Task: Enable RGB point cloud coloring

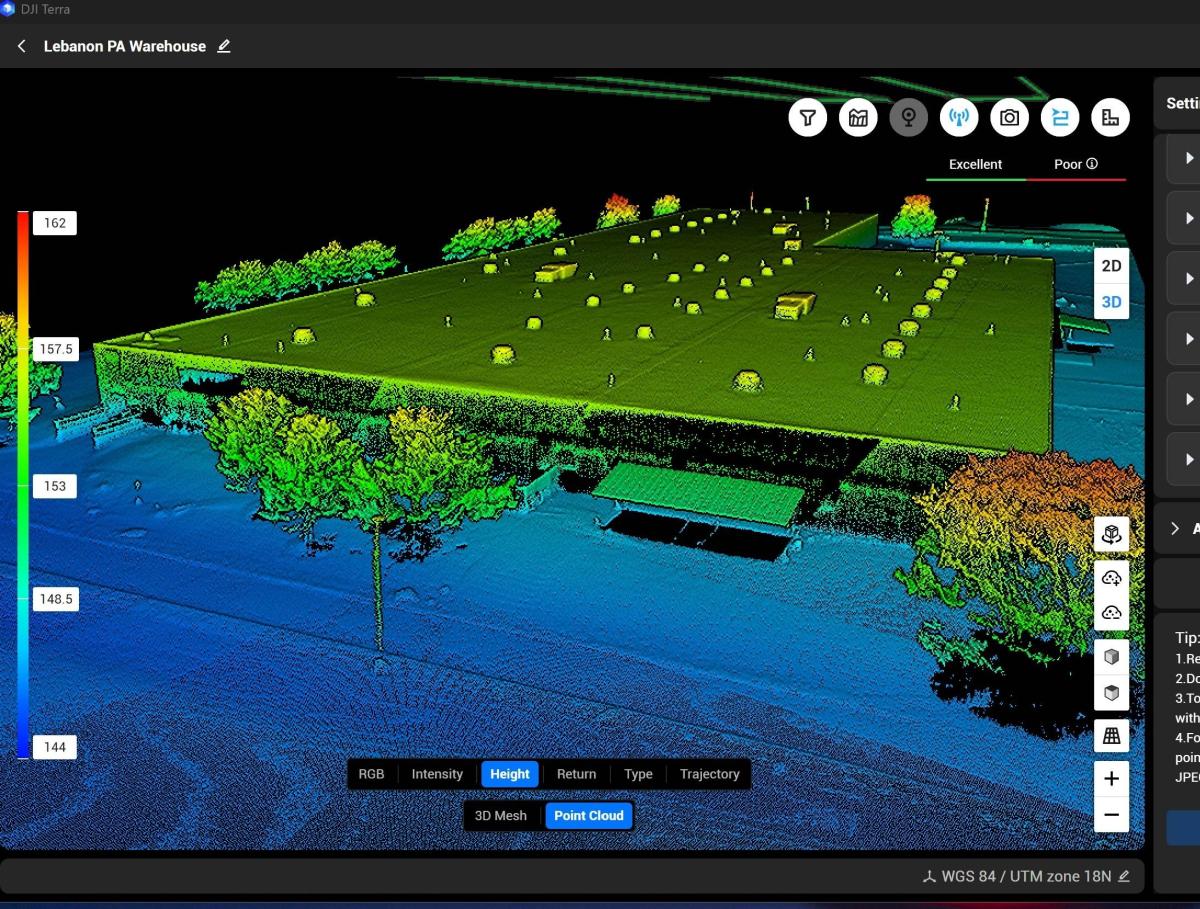Action: tap(371, 773)
